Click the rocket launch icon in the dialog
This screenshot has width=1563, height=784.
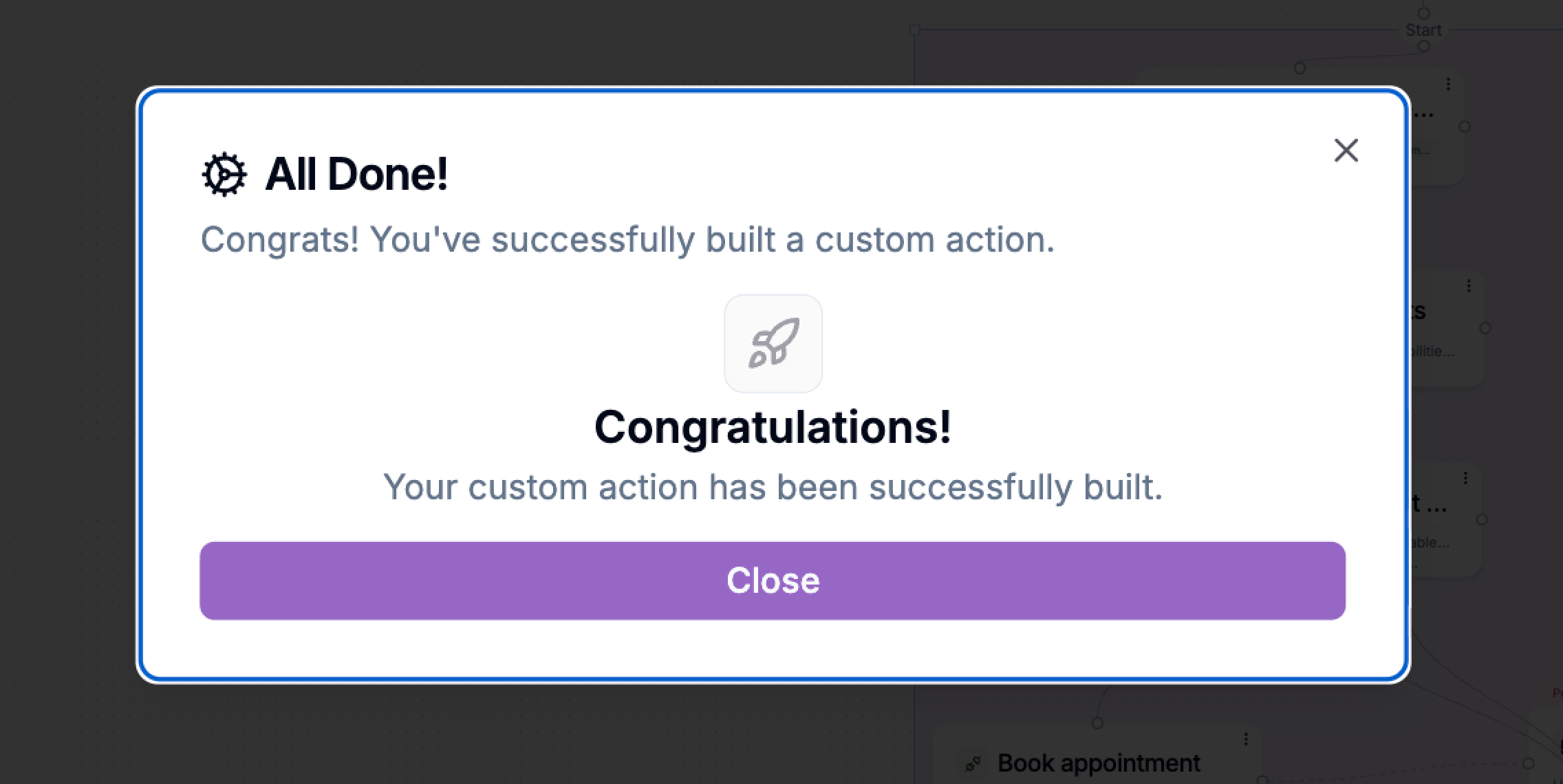pos(773,344)
